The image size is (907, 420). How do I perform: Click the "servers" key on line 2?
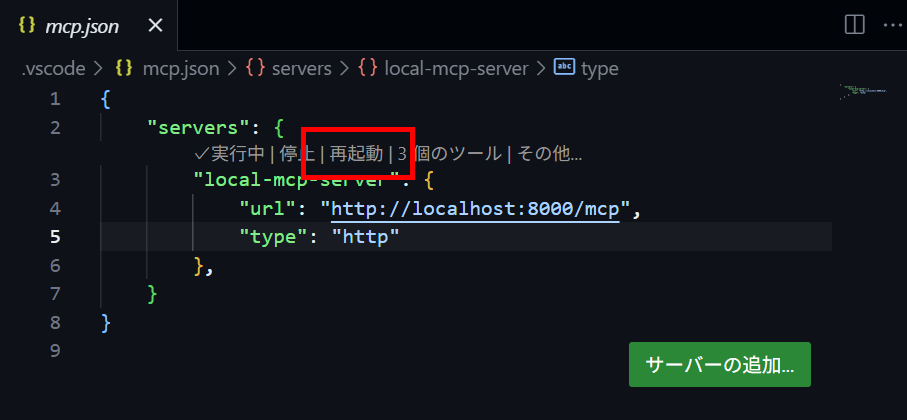click(197, 127)
